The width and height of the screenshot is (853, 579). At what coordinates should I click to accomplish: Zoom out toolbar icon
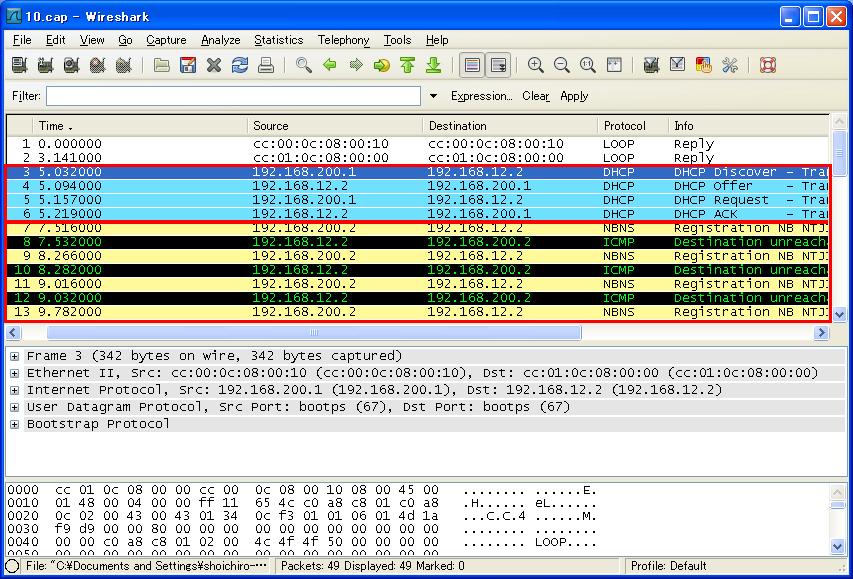point(562,65)
